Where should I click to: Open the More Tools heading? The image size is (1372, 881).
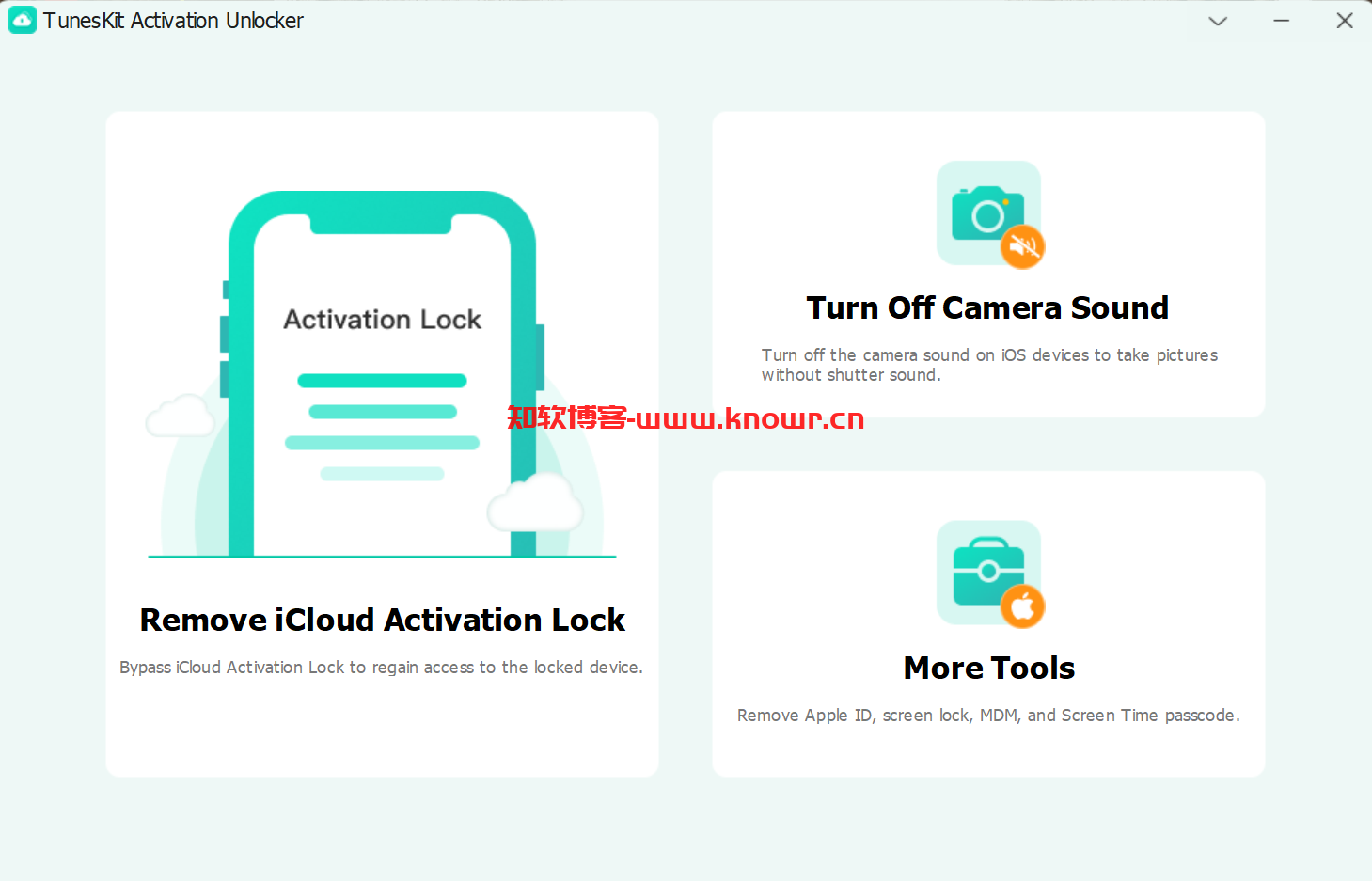pos(989,668)
